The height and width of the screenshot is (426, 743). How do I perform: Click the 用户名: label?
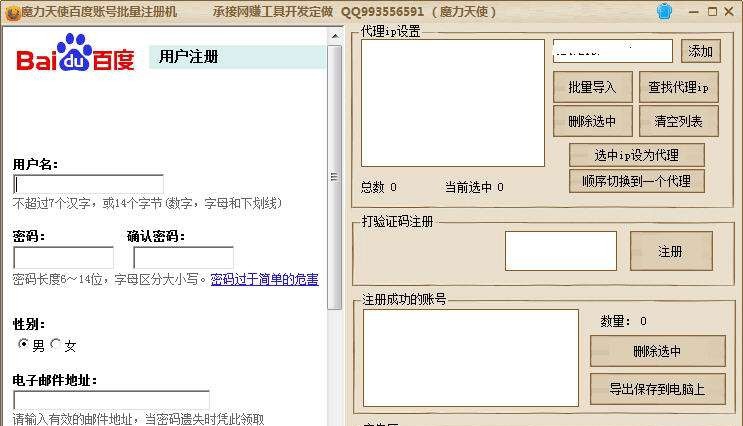[x=36, y=164]
